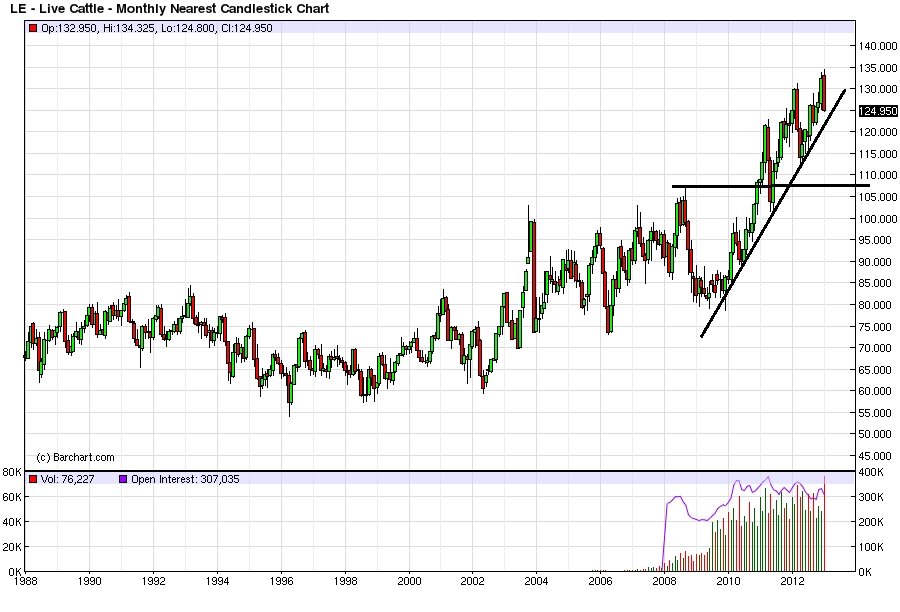This screenshot has width=900, height=612.
Task: Click the 115.000 price axis label
Action: tap(878, 154)
